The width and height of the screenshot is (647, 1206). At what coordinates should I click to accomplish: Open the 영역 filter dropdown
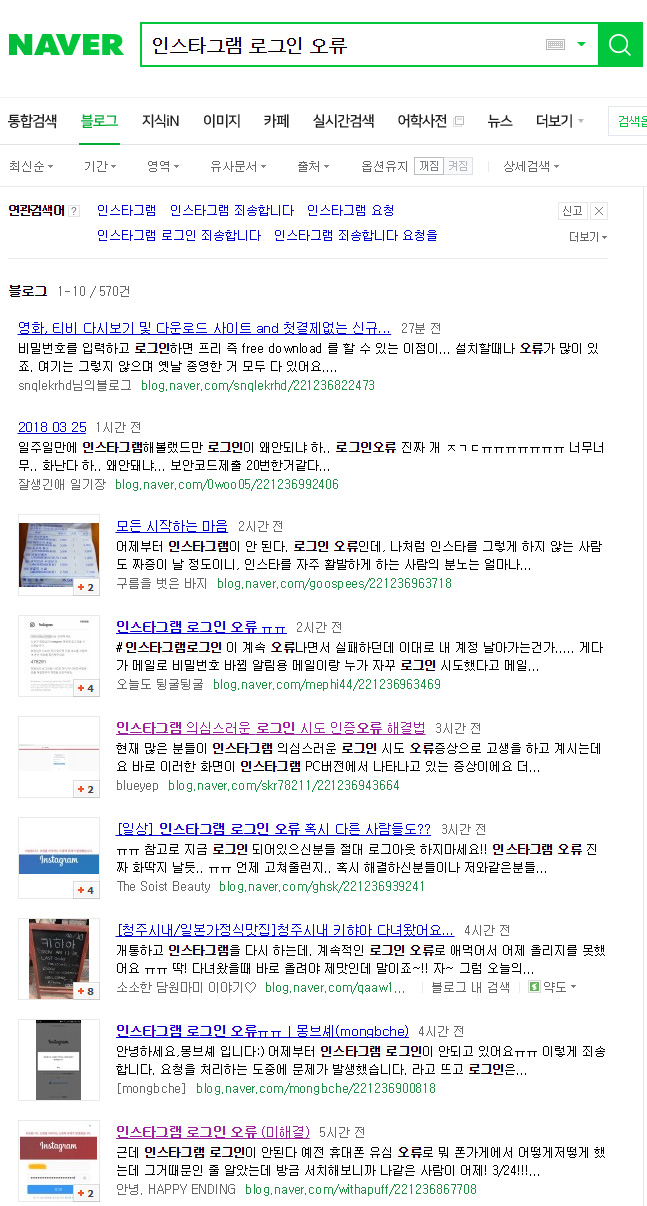[x=163, y=166]
